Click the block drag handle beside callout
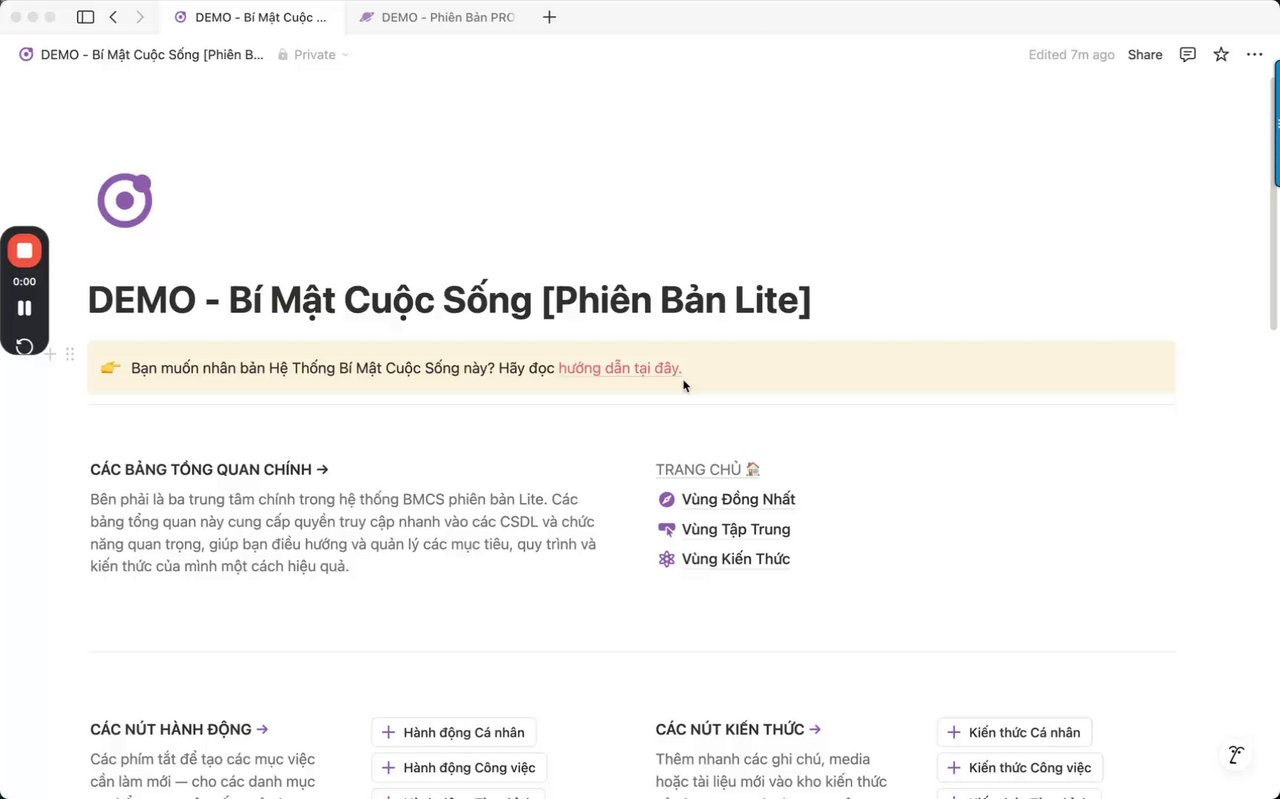 70,354
